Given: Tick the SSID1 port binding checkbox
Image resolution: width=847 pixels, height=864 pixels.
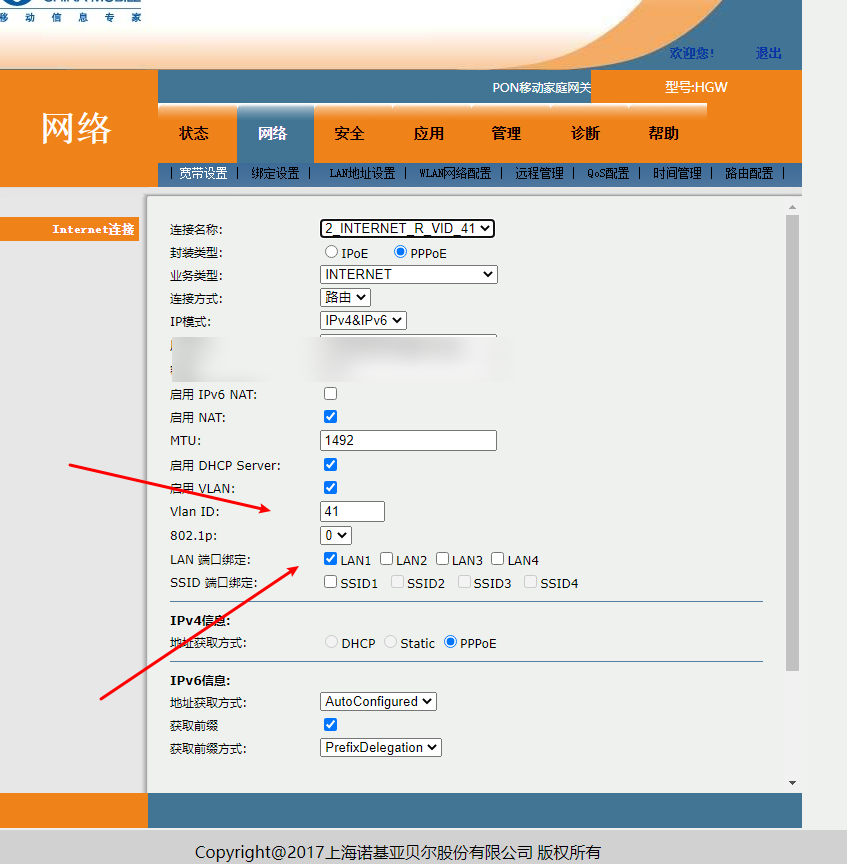Looking at the screenshot, I should pos(331,582).
